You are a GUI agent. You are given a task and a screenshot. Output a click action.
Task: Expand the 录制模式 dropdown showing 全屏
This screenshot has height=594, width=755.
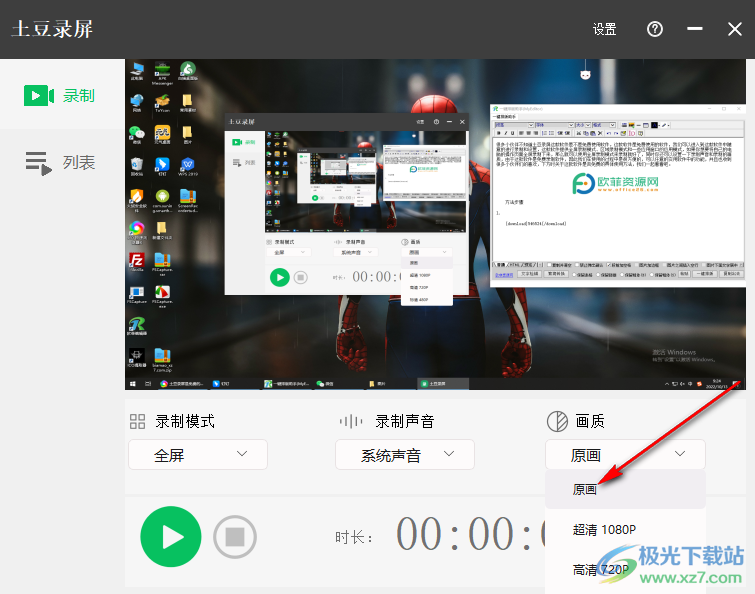pyautogui.click(x=198, y=454)
